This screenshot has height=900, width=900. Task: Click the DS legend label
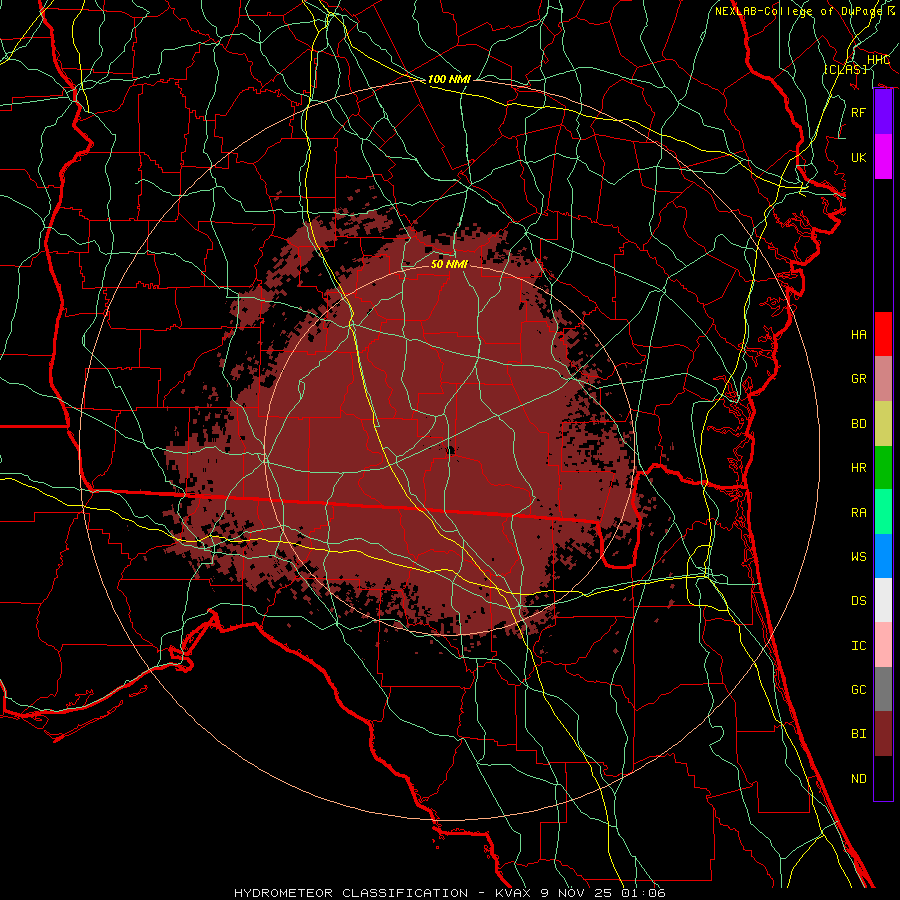[858, 601]
